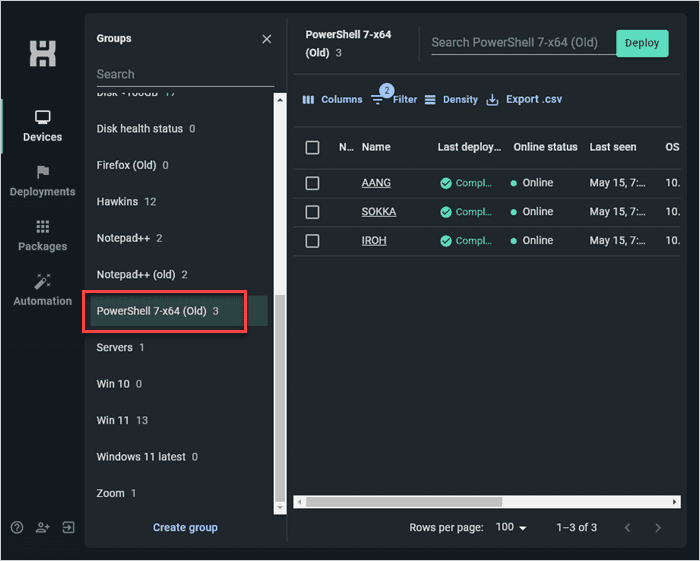Click the table horizontal scroll right arrow
Image resolution: width=700 pixels, height=561 pixels.
point(675,502)
